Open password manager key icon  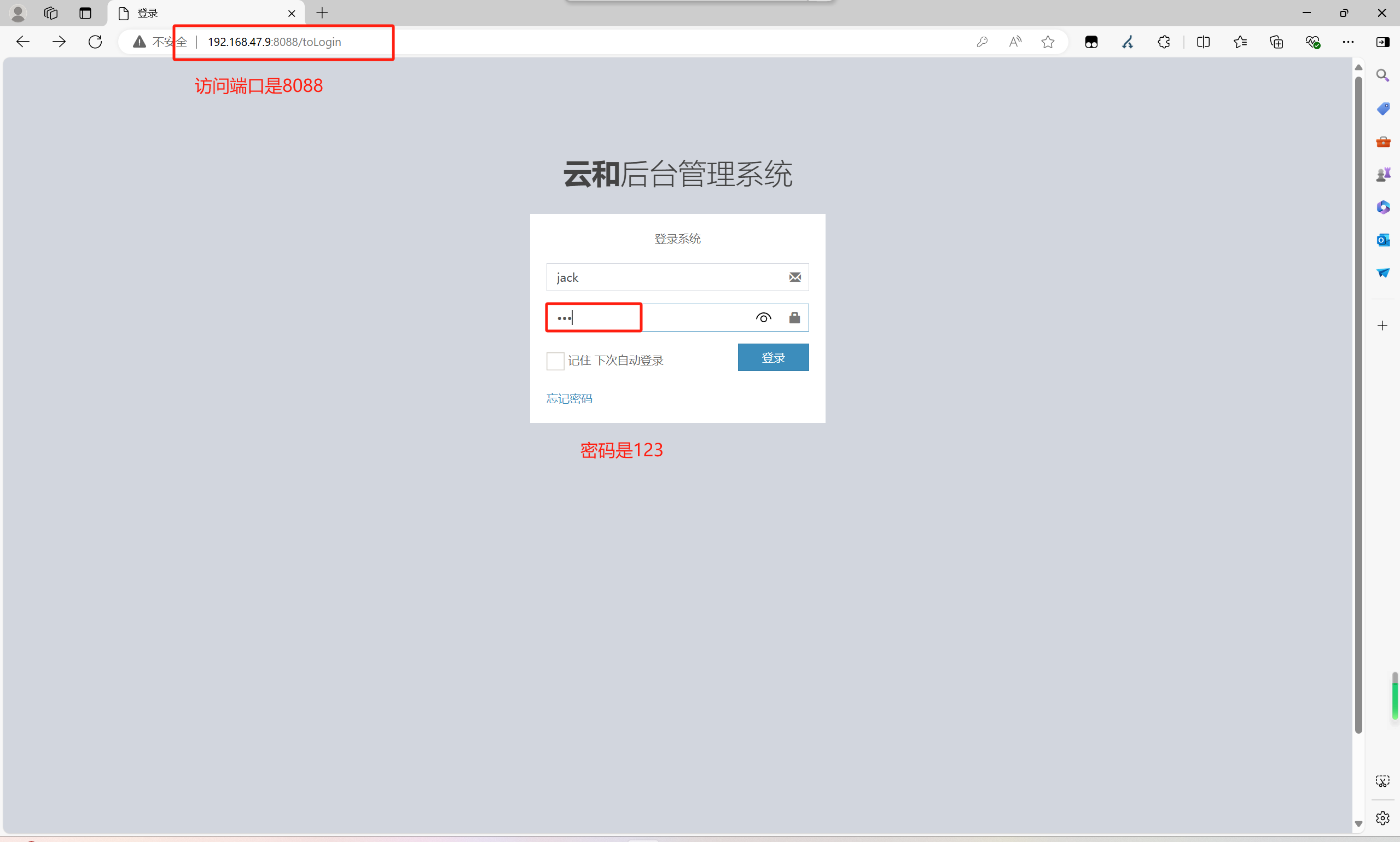[x=982, y=42]
